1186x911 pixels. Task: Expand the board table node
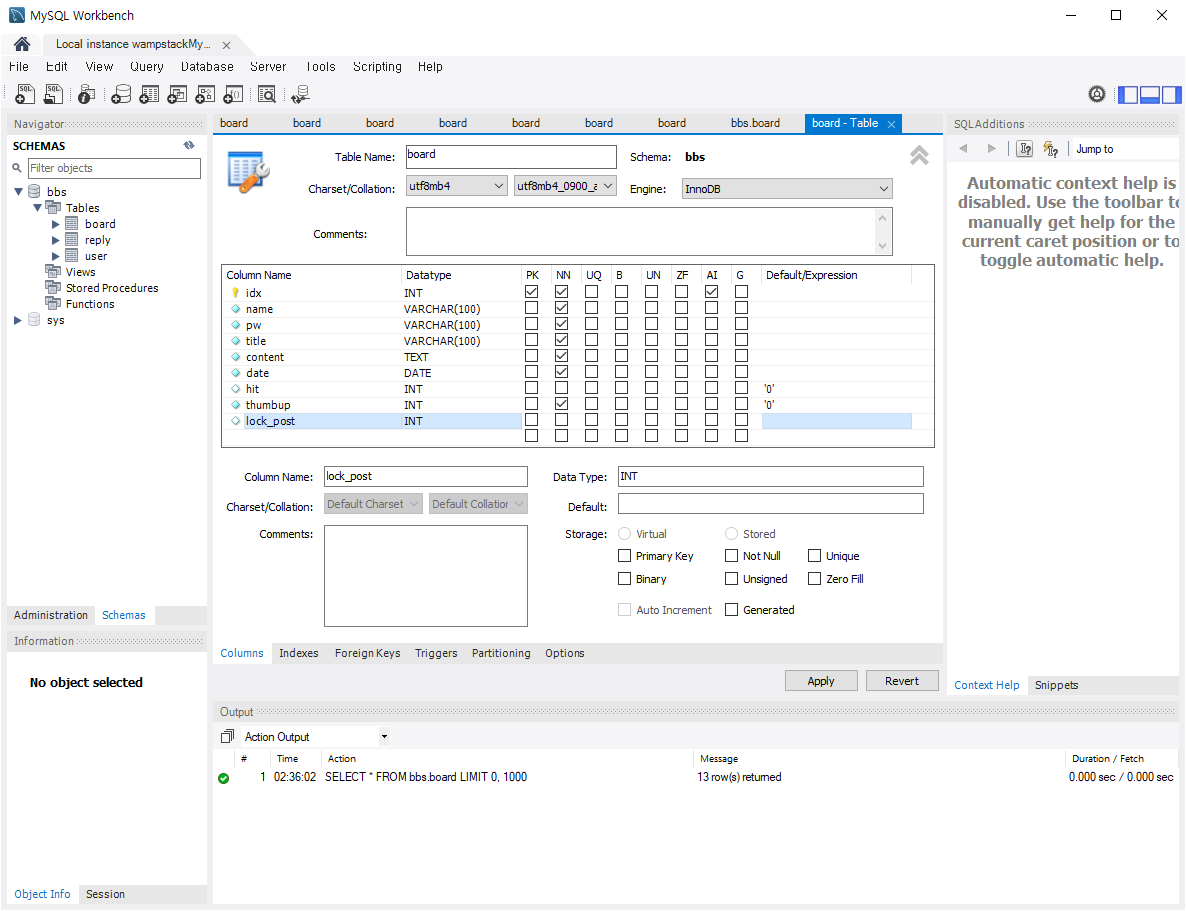pyautogui.click(x=55, y=224)
